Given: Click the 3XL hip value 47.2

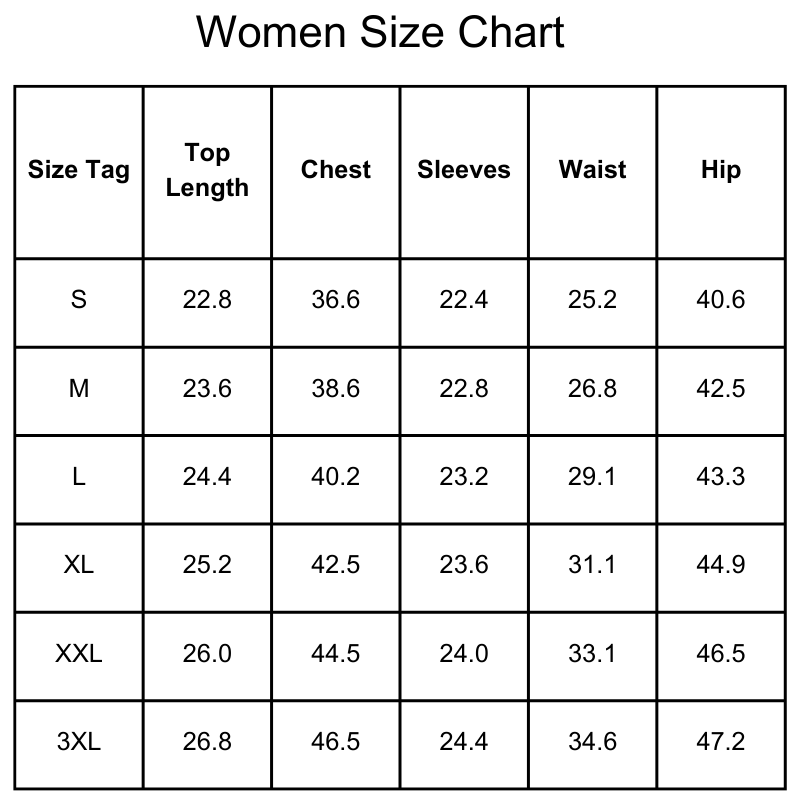Looking at the screenshot, I should (721, 742).
